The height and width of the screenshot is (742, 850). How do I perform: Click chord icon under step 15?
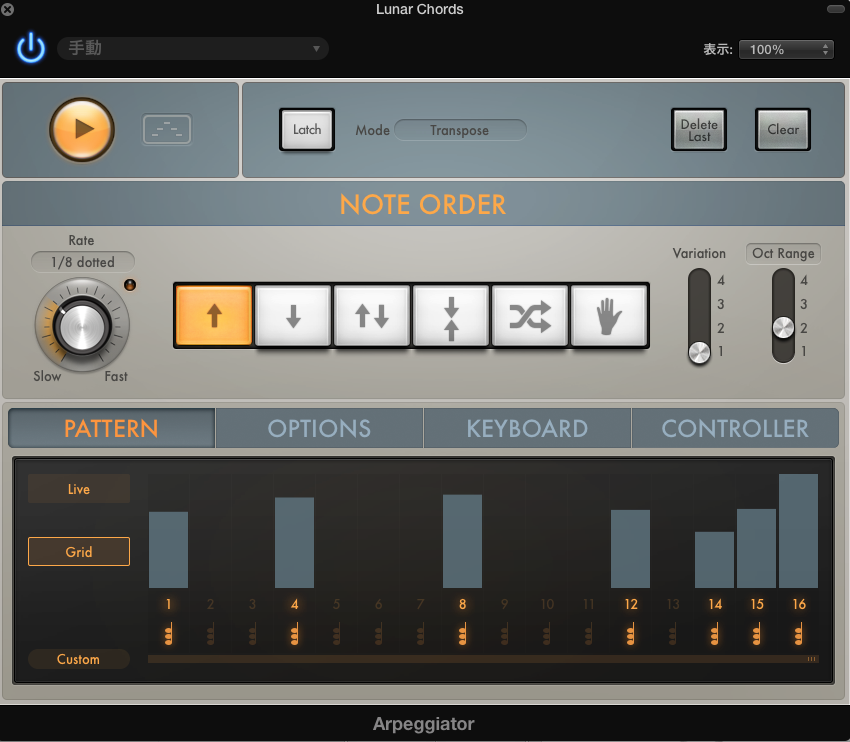(x=757, y=634)
